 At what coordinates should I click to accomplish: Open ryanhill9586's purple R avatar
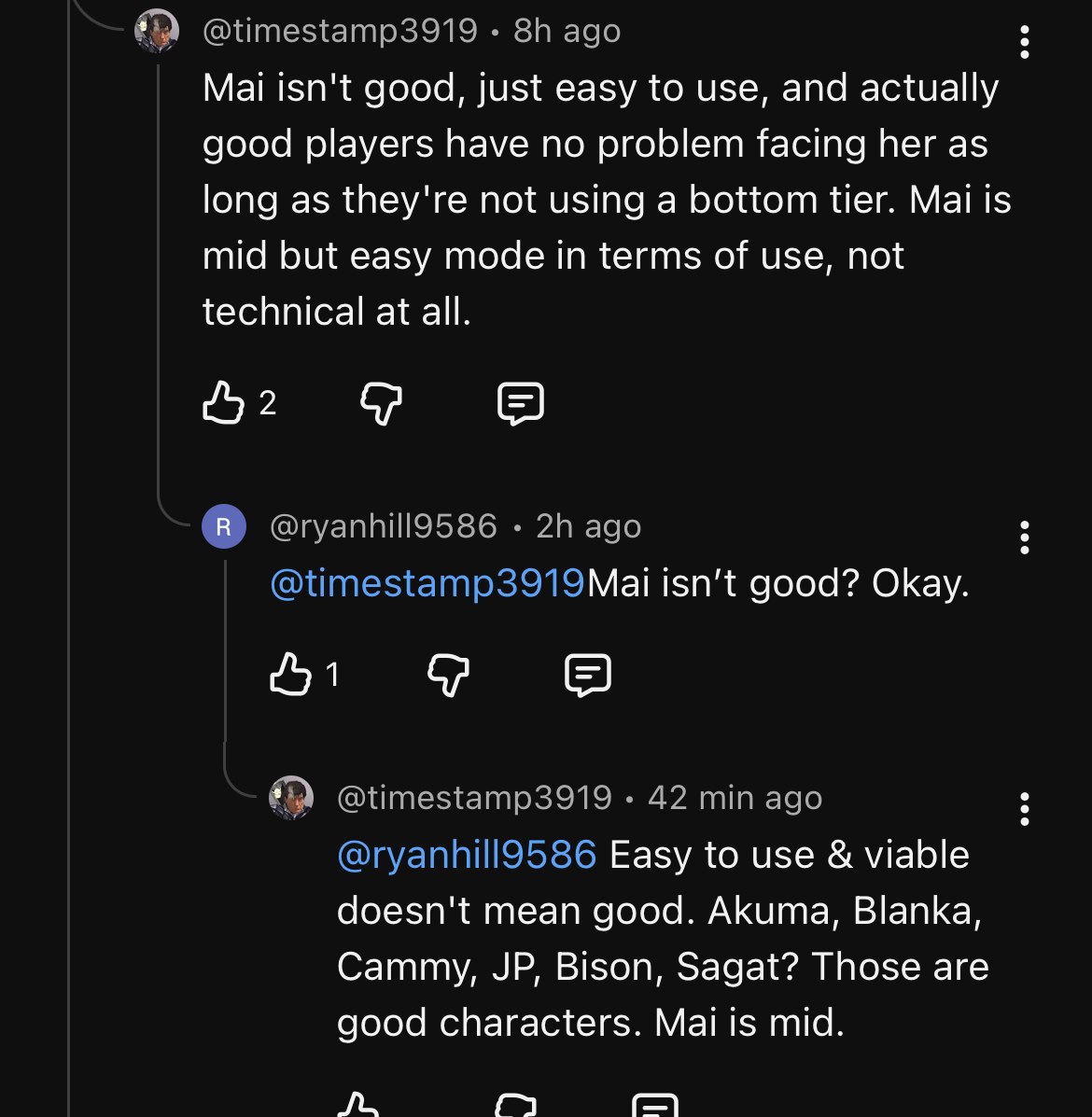pyautogui.click(x=224, y=526)
